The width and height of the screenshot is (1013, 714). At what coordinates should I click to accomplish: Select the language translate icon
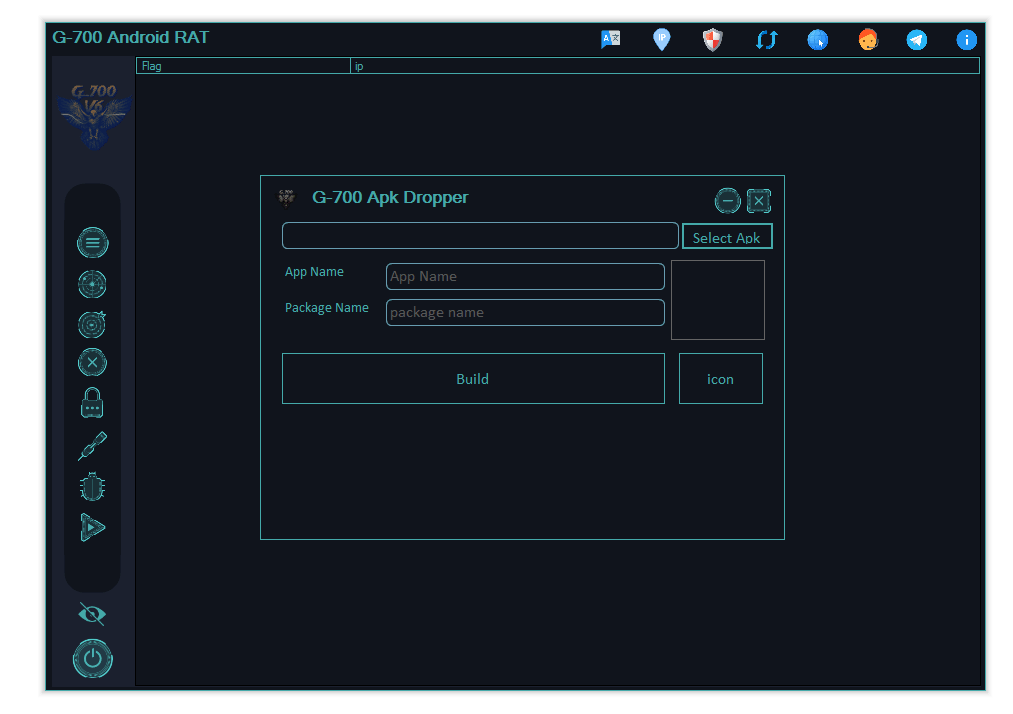(610, 39)
